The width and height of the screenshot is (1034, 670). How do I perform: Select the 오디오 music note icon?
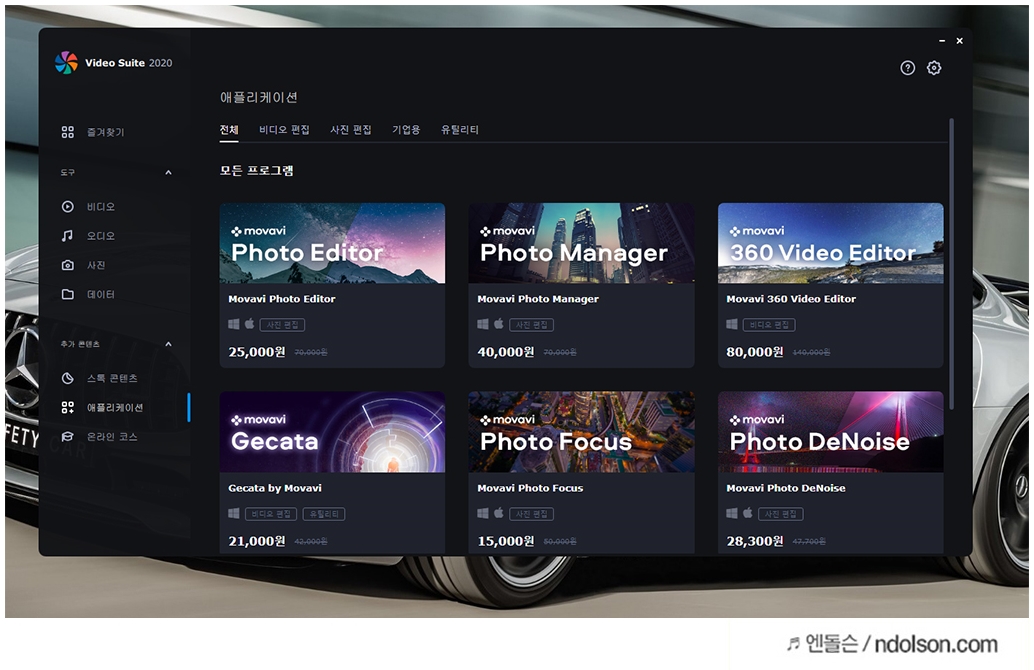[x=67, y=235]
